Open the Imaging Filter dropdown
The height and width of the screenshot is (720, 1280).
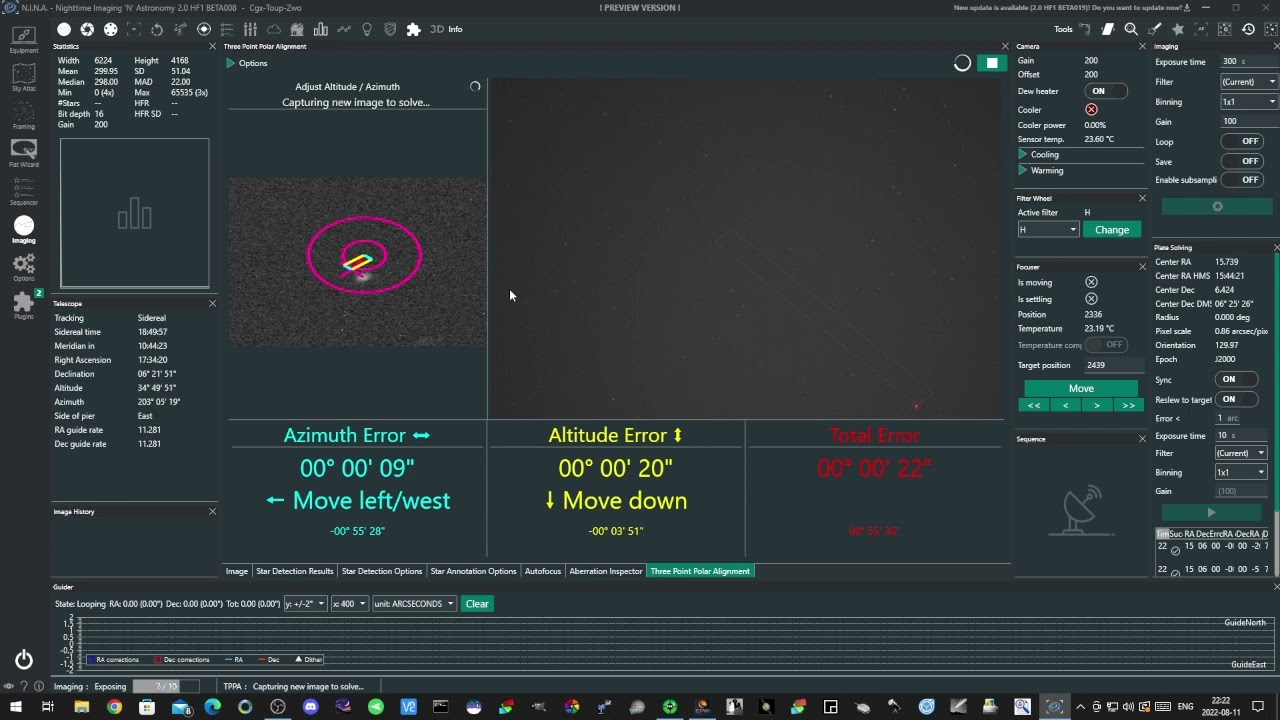(x=1248, y=82)
